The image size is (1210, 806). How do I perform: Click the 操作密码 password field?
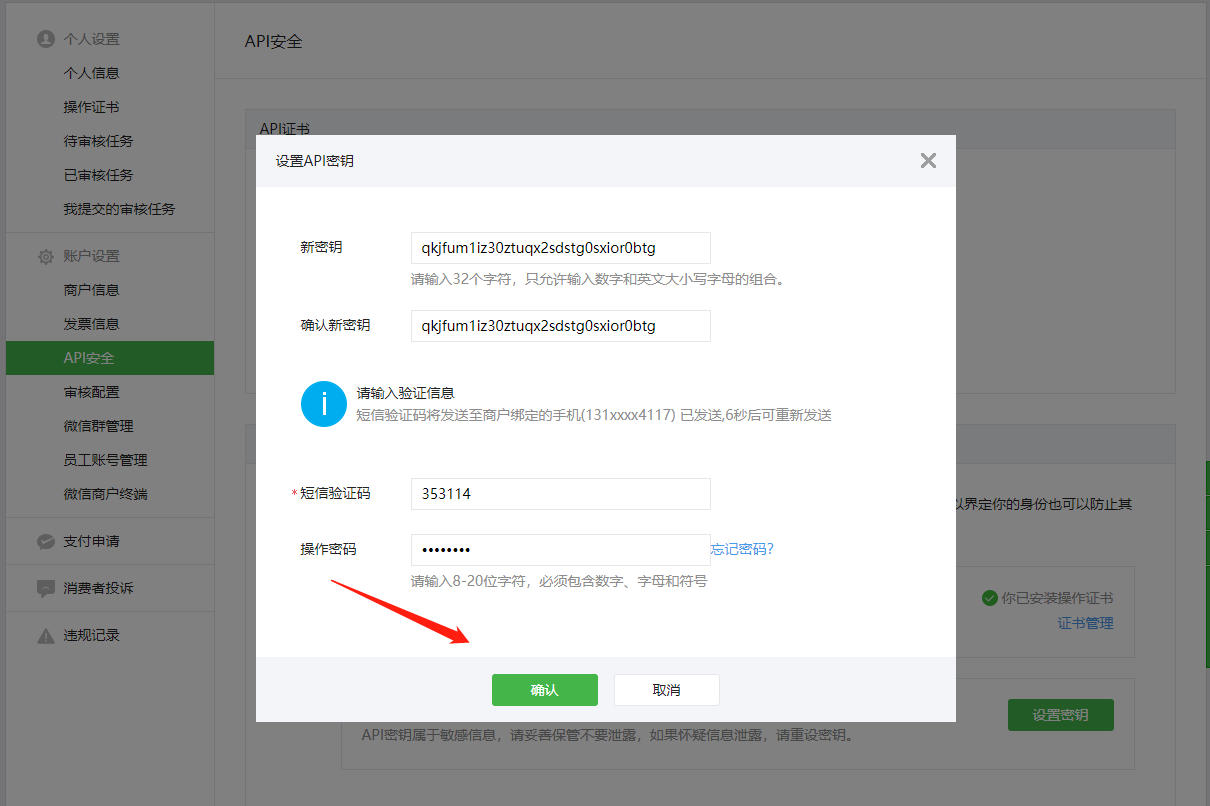point(560,550)
